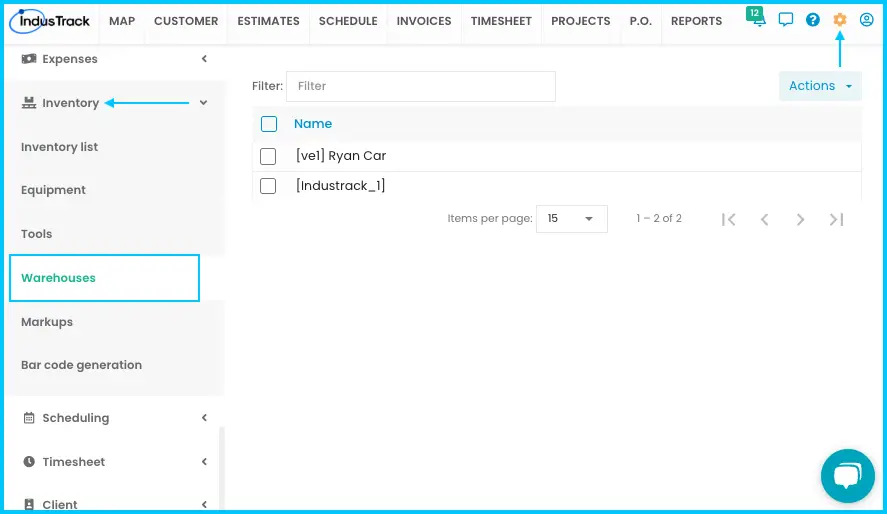Open the help question mark icon
The image size is (887, 514).
pyautogui.click(x=813, y=20)
